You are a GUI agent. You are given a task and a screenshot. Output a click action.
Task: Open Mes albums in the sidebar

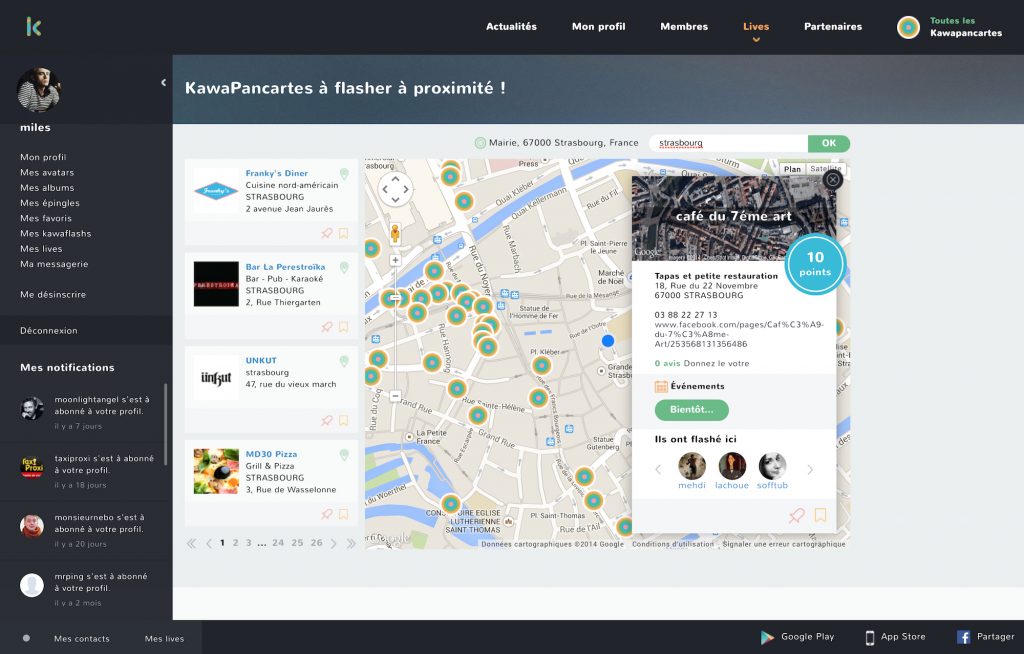[x=47, y=188]
